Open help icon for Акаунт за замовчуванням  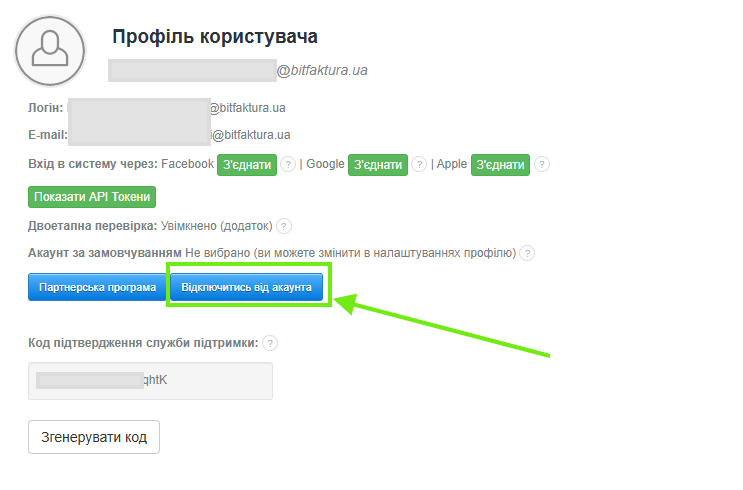527,254
